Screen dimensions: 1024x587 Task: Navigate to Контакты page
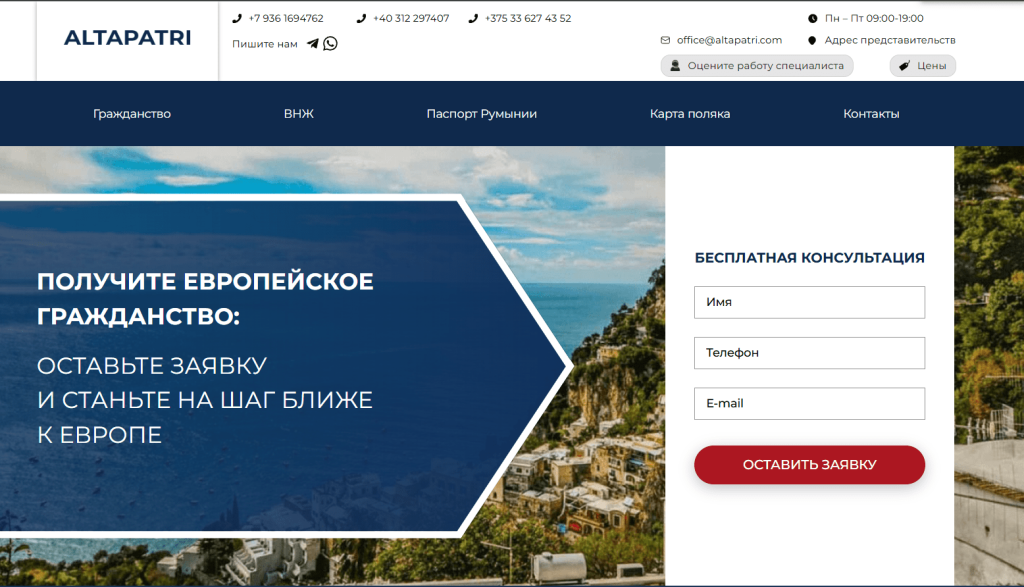point(871,114)
